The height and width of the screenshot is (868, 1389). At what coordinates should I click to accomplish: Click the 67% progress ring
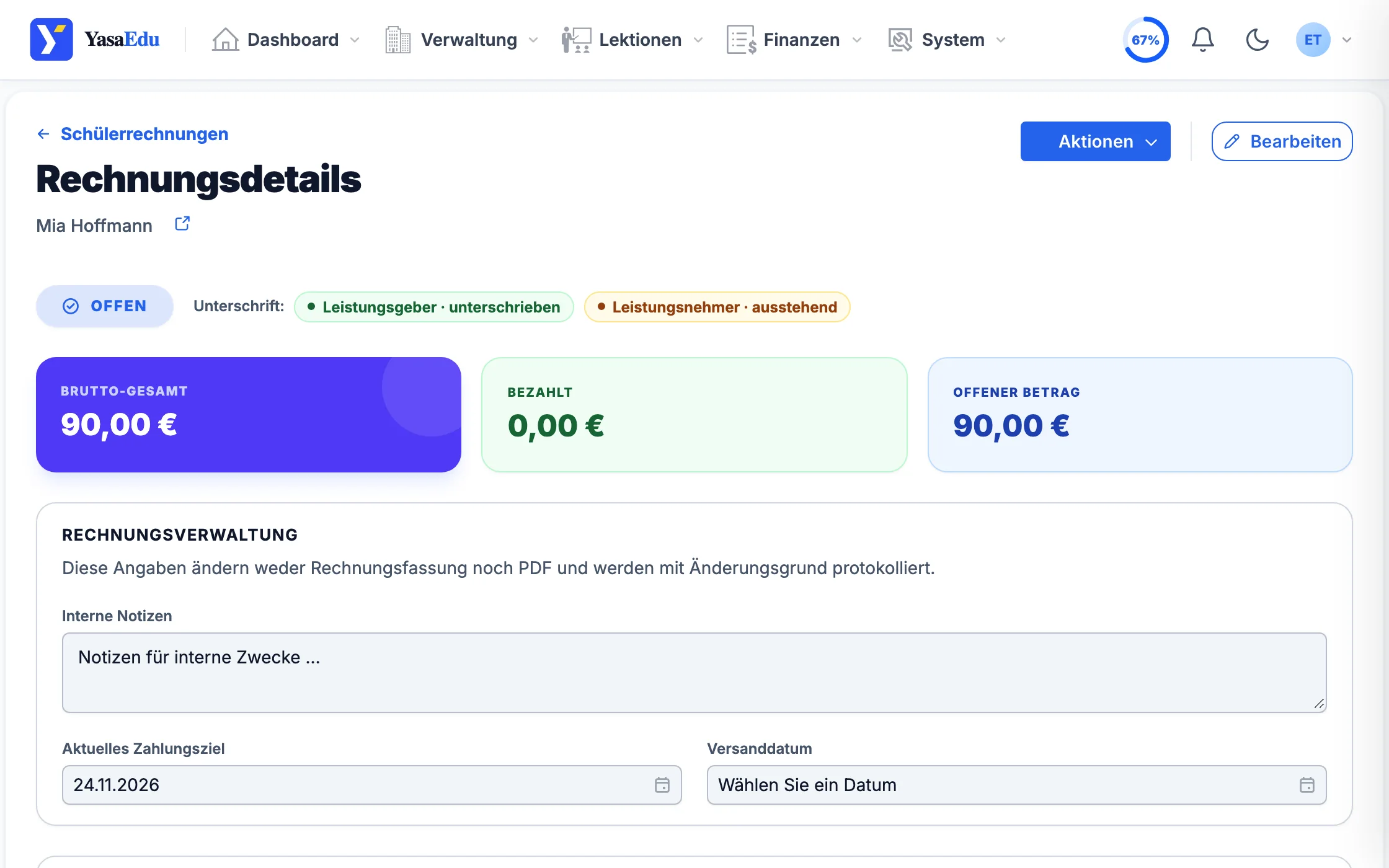pos(1145,40)
